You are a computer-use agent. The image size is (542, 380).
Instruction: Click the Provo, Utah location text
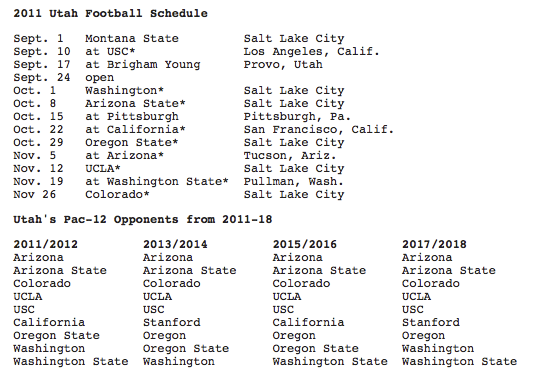point(283,65)
